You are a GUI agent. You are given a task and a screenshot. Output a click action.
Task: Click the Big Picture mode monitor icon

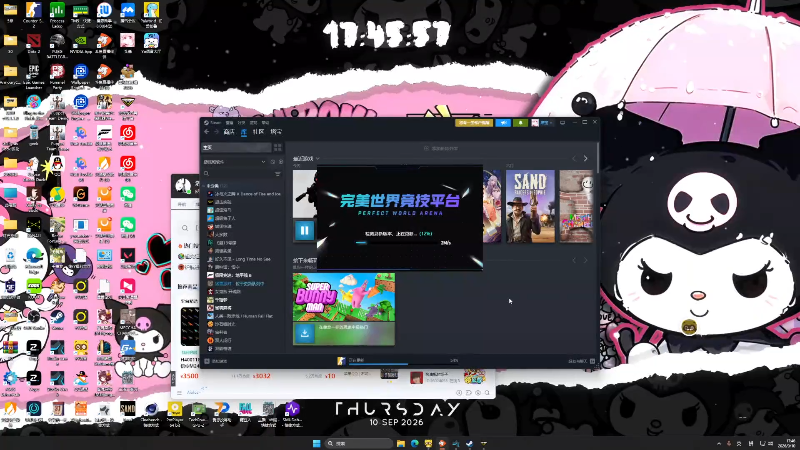562,122
